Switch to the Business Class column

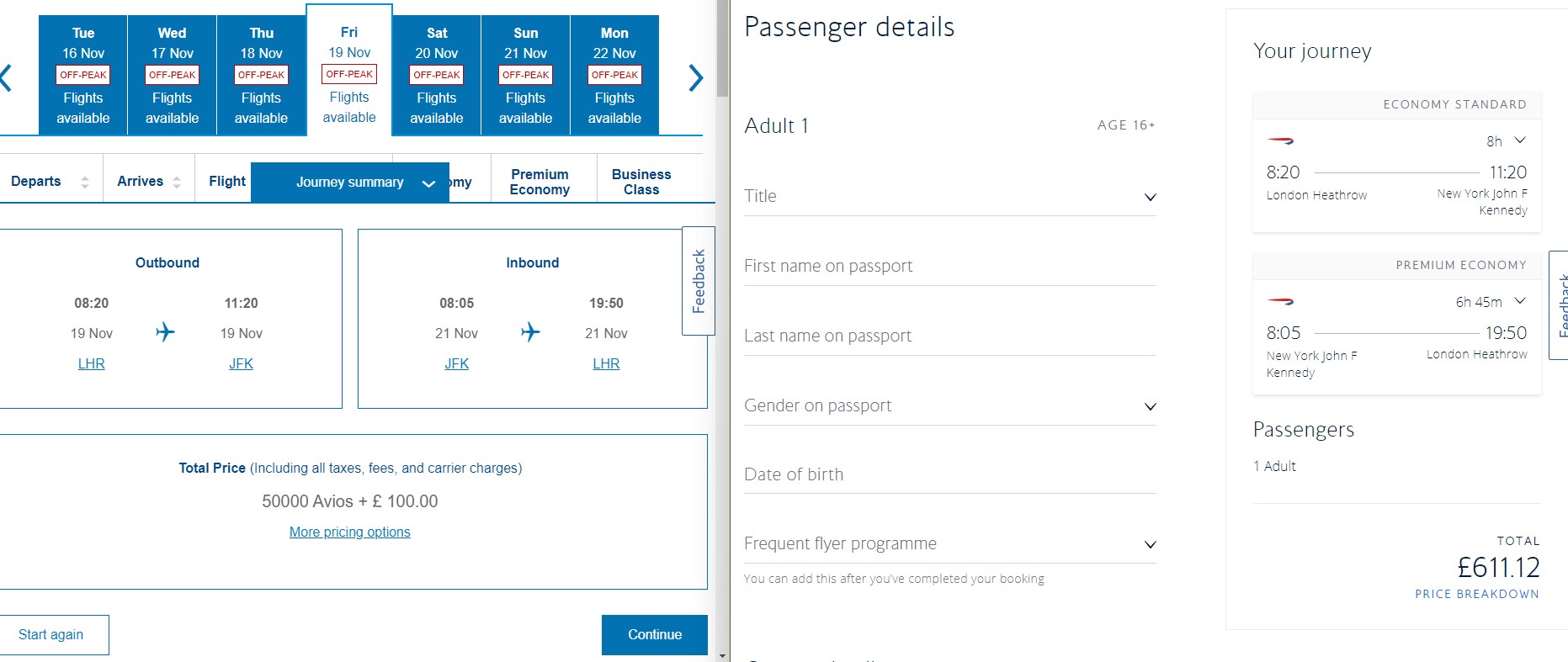(x=641, y=182)
